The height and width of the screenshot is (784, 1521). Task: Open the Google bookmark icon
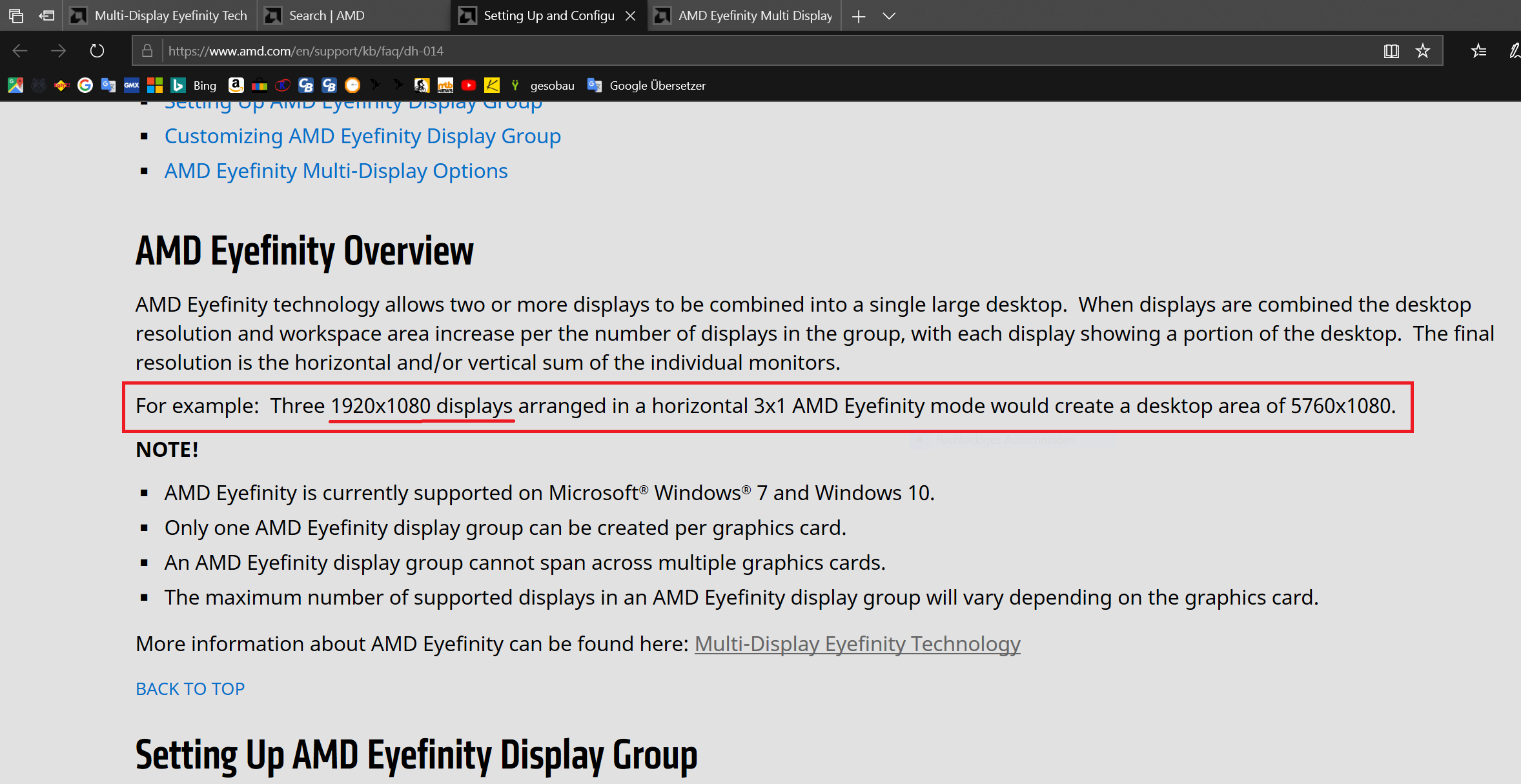[x=85, y=85]
